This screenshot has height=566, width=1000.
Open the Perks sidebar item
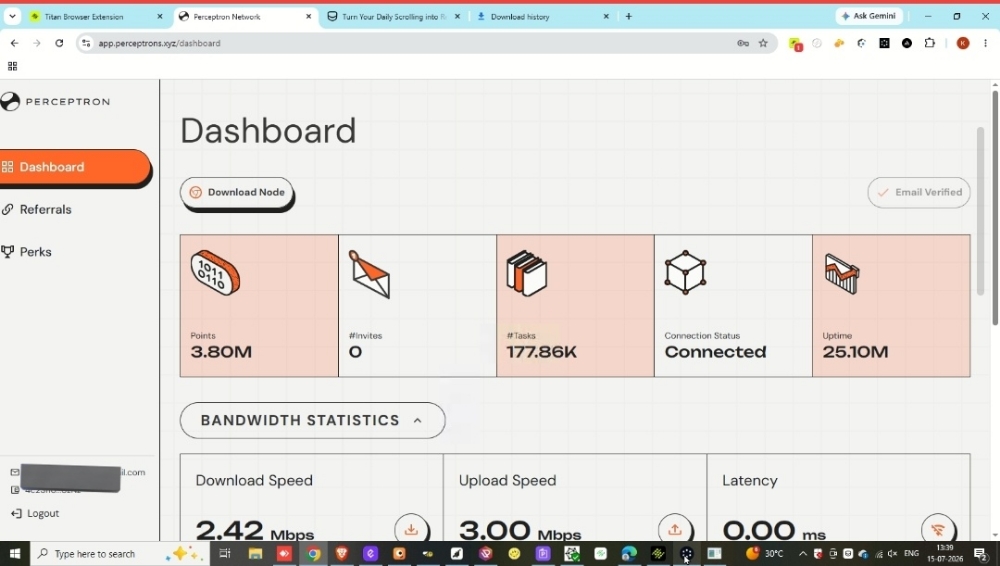click(x=27, y=252)
